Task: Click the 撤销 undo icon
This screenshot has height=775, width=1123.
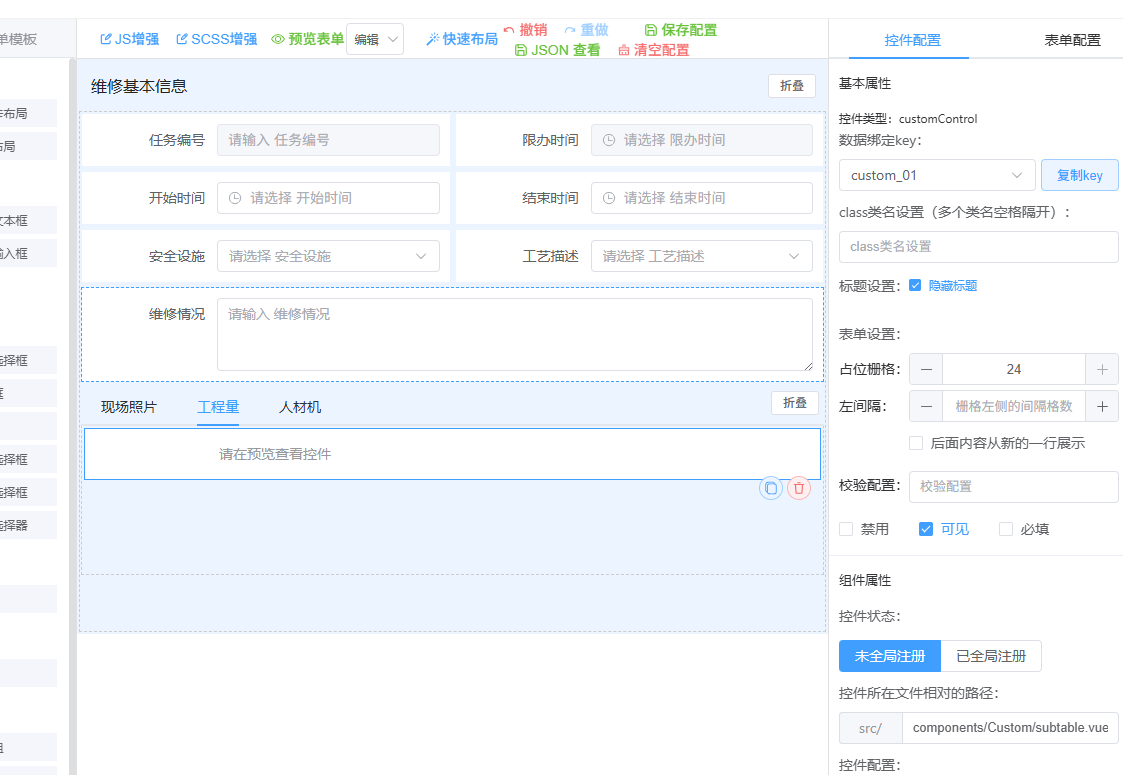Action: click(509, 30)
